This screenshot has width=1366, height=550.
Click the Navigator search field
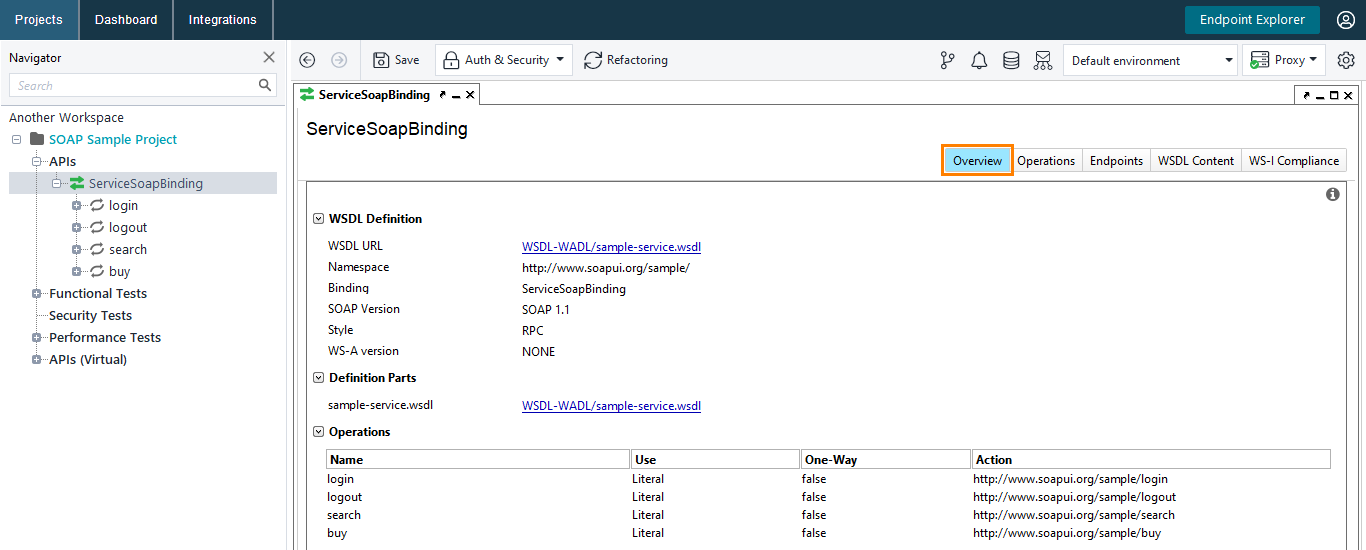(x=134, y=85)
